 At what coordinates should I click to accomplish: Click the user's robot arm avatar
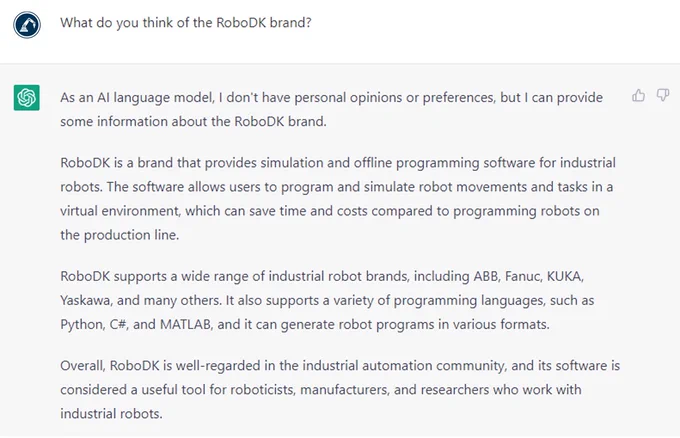pyautogui.click(x=26, y=25)
